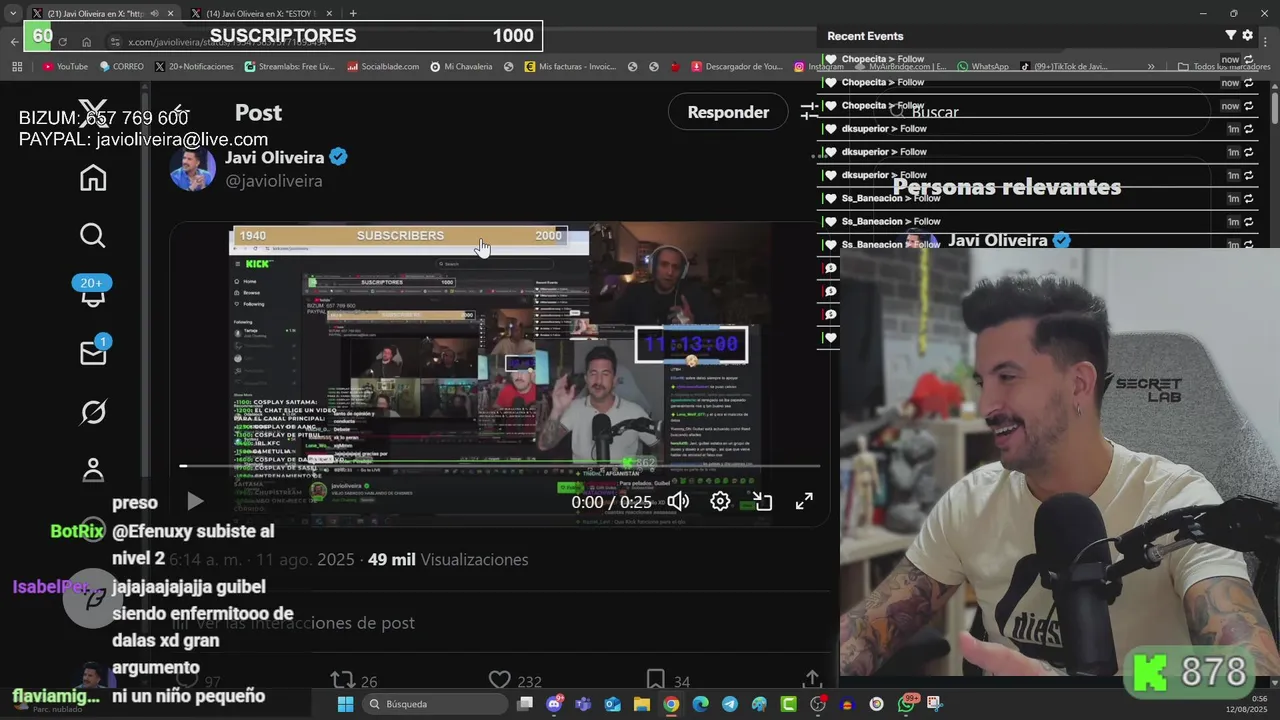Expand hidden bookmarks chevron
The image size is (1280, 720).
click(x=1151, y=67)
